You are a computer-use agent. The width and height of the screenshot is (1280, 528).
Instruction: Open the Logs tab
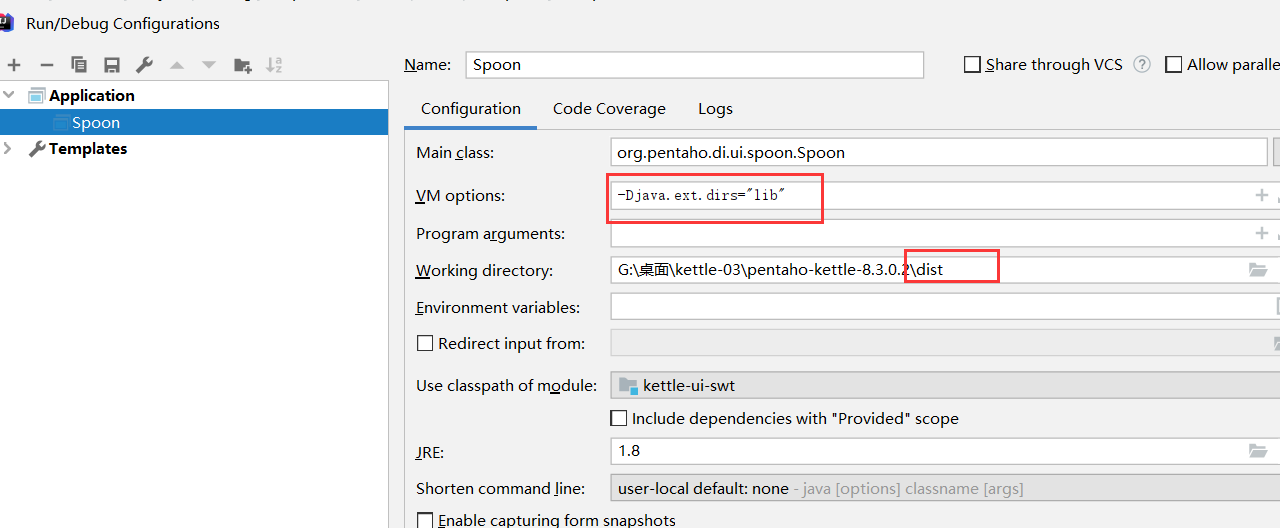click(x=715, y=109)
